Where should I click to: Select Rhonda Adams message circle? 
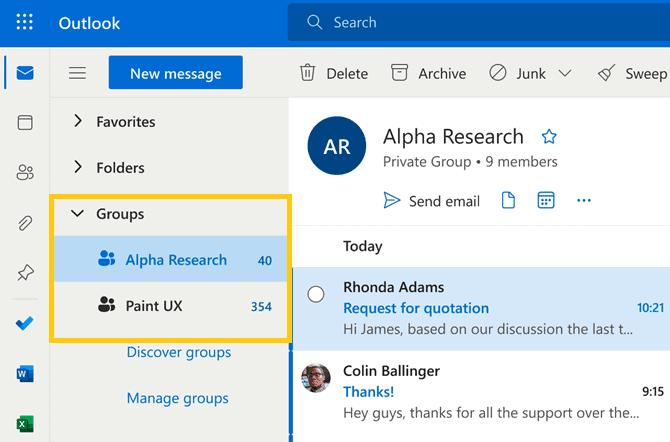316,294
